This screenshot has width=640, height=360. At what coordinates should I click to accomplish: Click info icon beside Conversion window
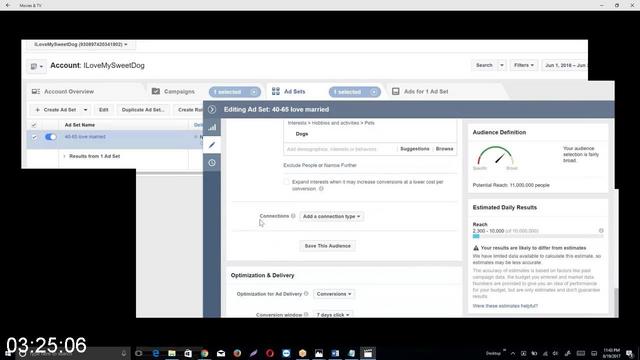tap(306, 315)
